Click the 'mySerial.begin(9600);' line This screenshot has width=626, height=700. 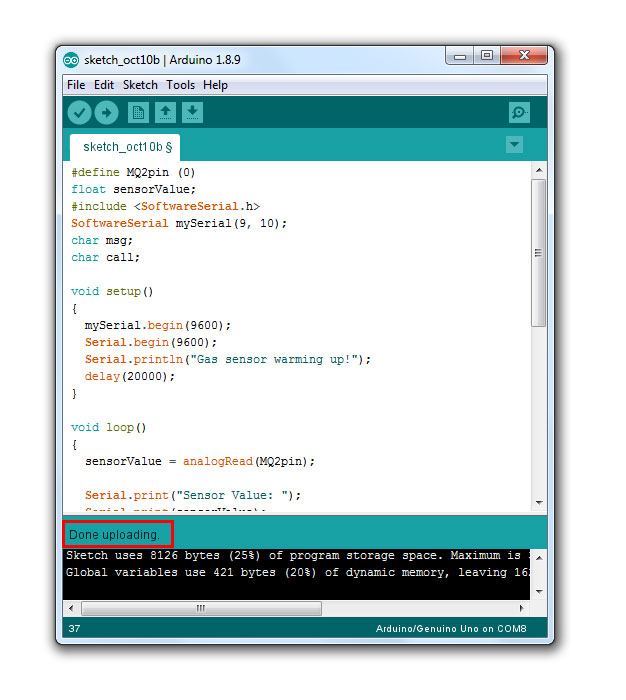point(158,325)
